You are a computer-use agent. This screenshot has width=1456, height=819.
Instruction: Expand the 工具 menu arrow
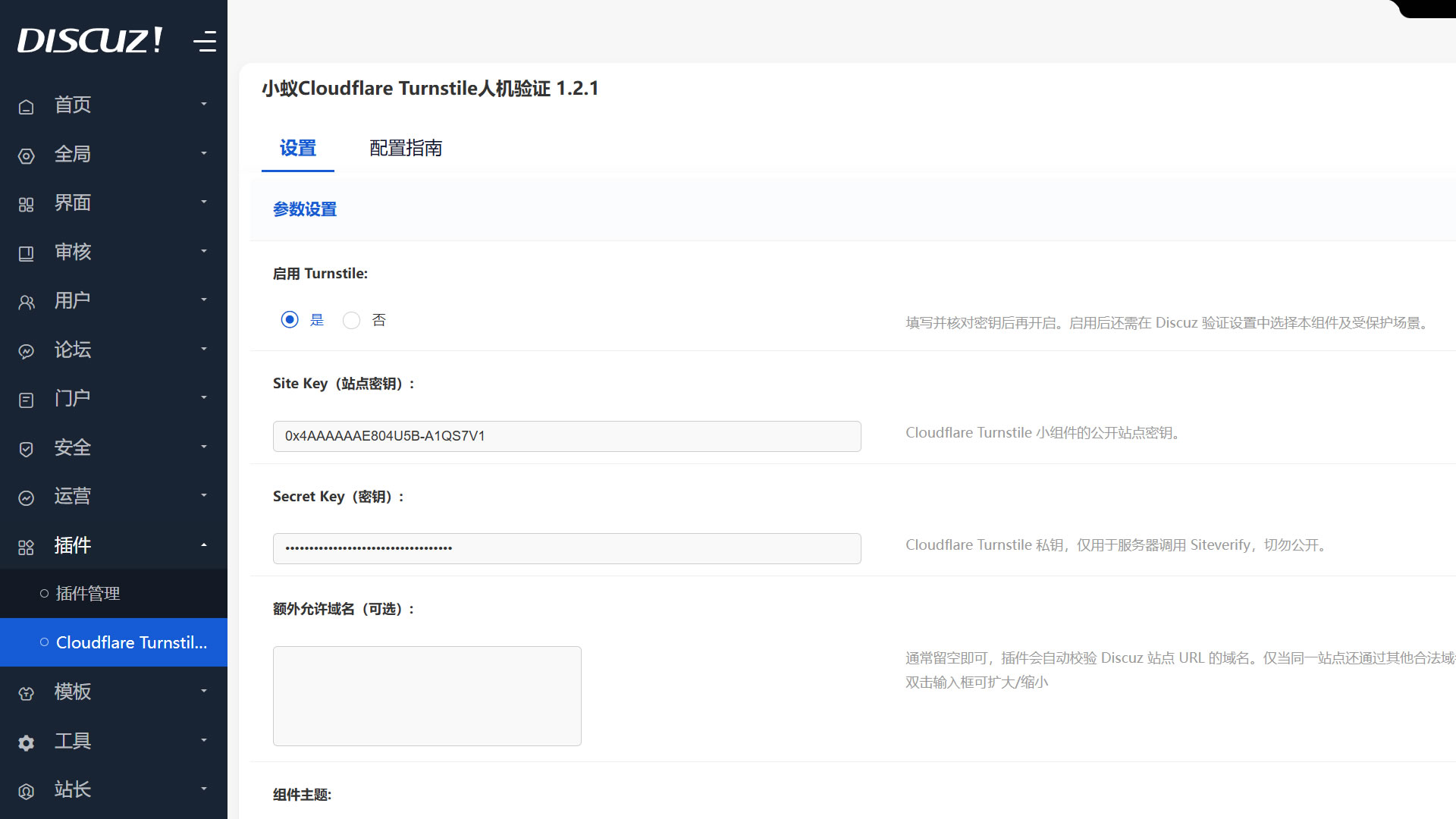(203, 740)
